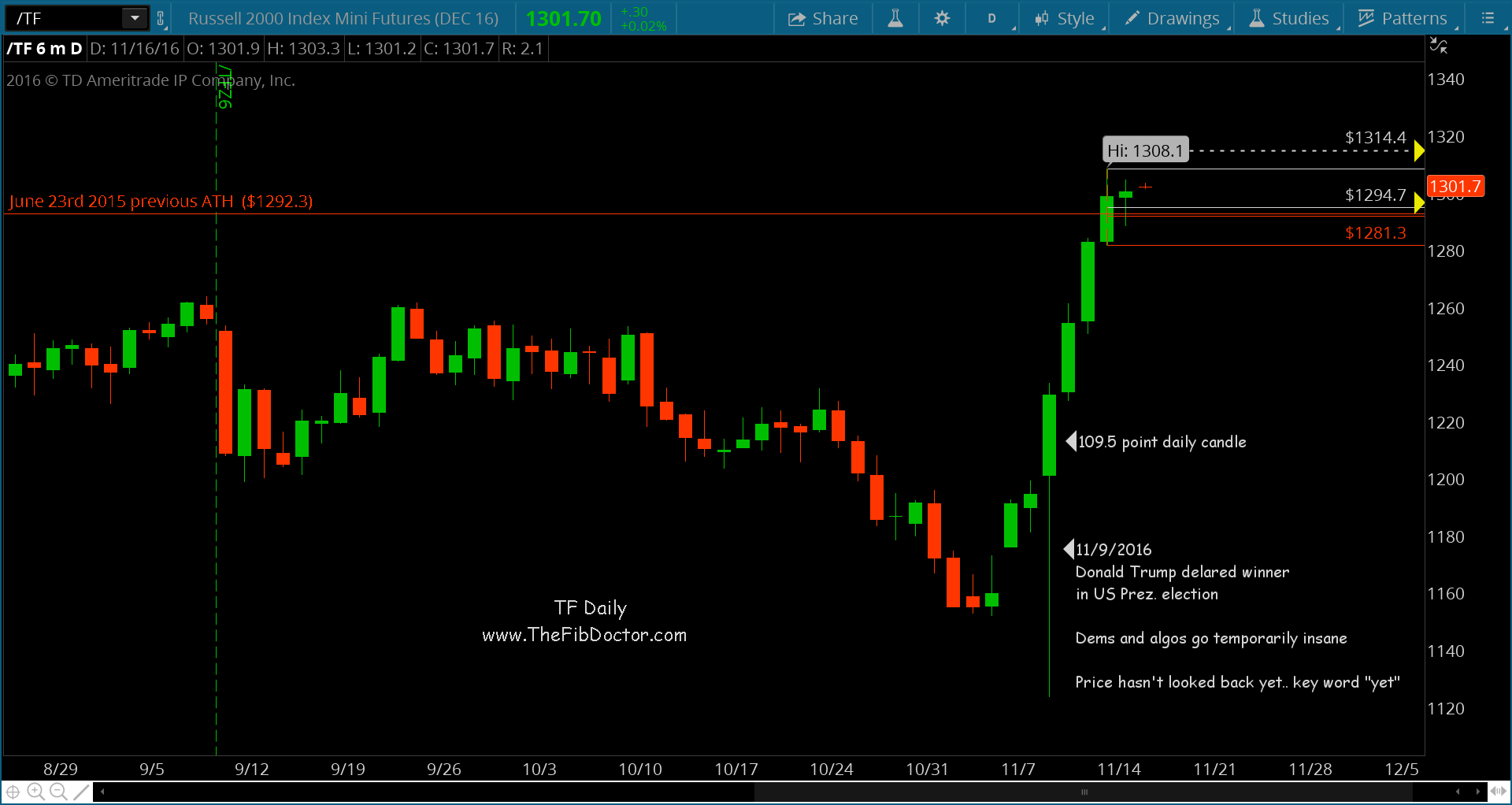The height and width of the screenshot is (805, 1512).
Task: Click the upper yellow arrow marker at $1314.4
Action: (1419, 150)
